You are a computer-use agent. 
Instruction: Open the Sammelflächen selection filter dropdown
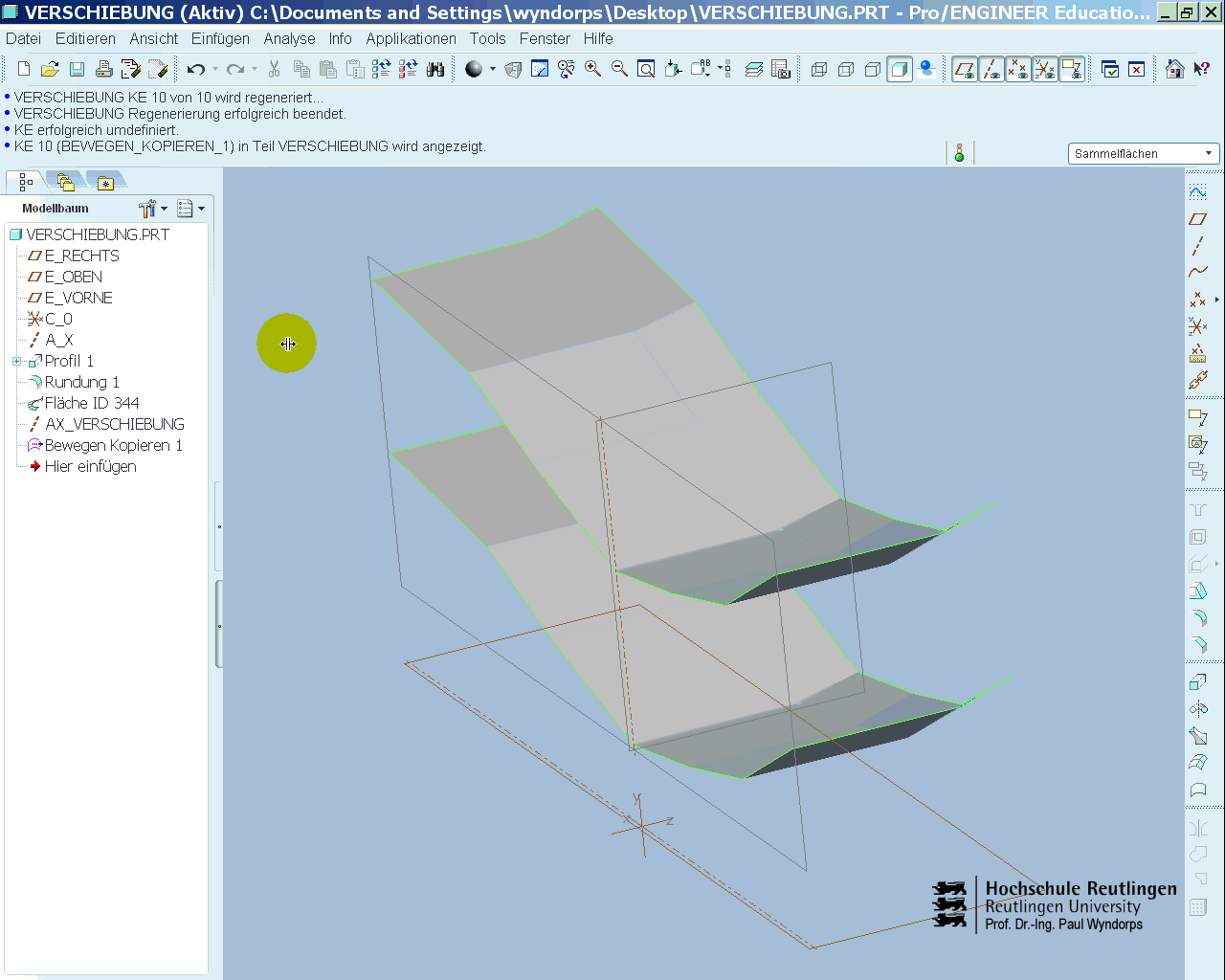coord(1143,153)
